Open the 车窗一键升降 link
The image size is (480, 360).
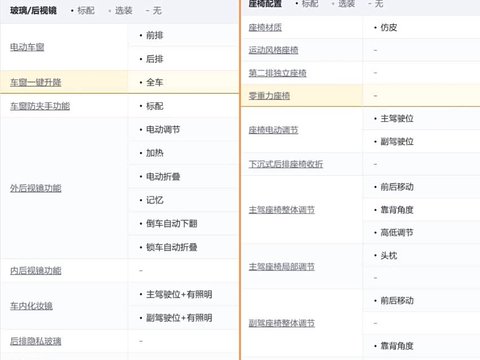pyautogui.click(x=36, y=82)
